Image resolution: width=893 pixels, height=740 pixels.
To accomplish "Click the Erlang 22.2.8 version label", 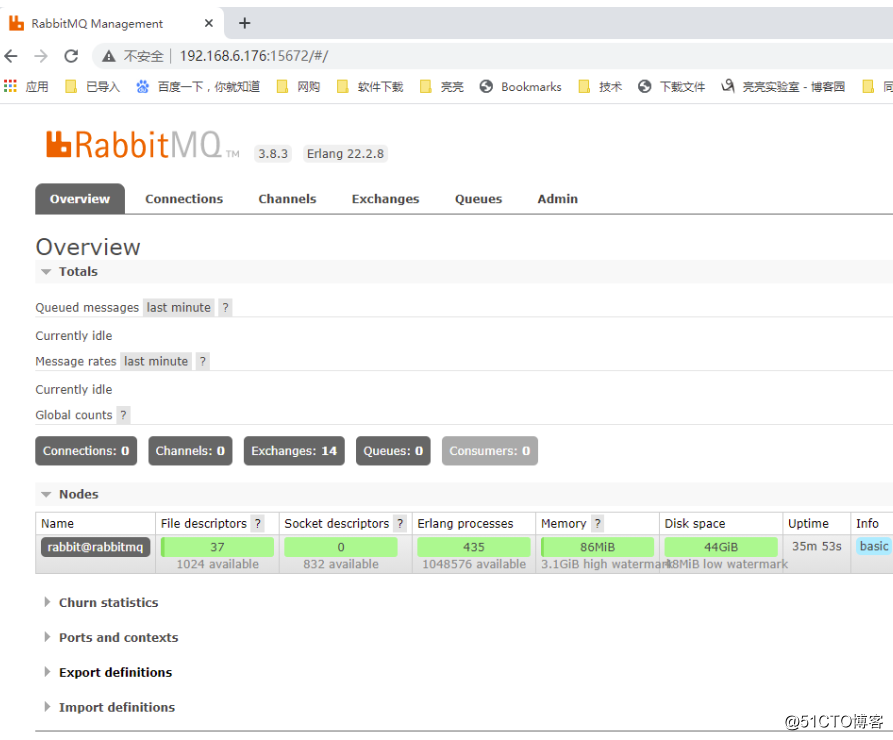I will coord(345,154).
